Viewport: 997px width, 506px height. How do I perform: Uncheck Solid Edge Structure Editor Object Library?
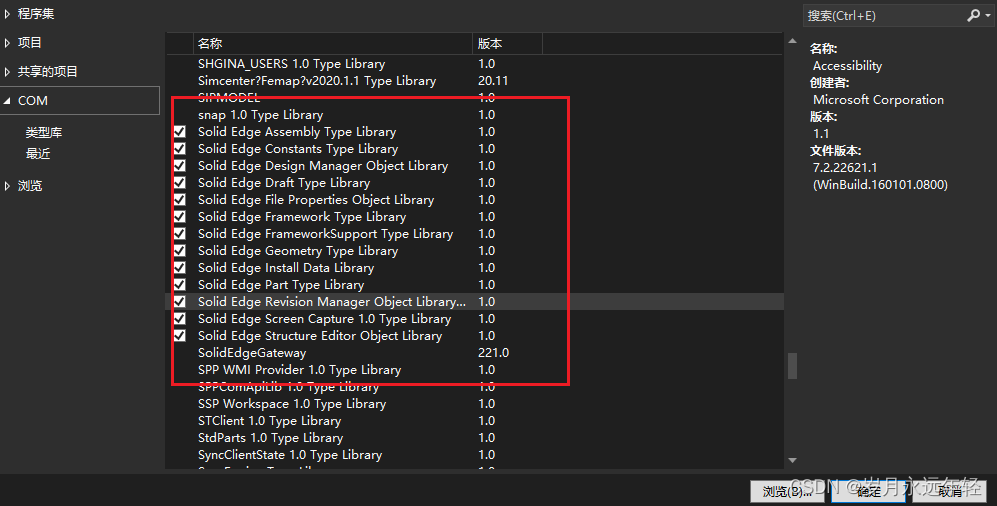[x=180, y=336]
